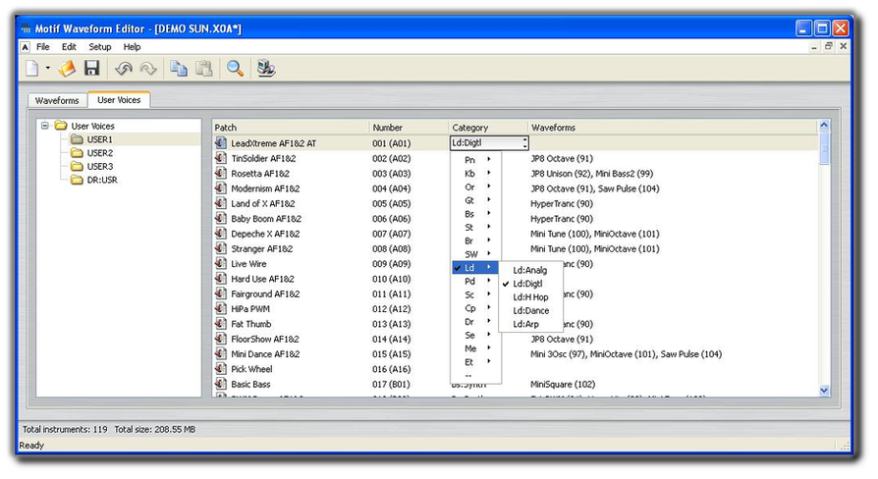The image size is (878, 479).
Task: Expand the Kb category submenu
Action: [x=476, y=173]
